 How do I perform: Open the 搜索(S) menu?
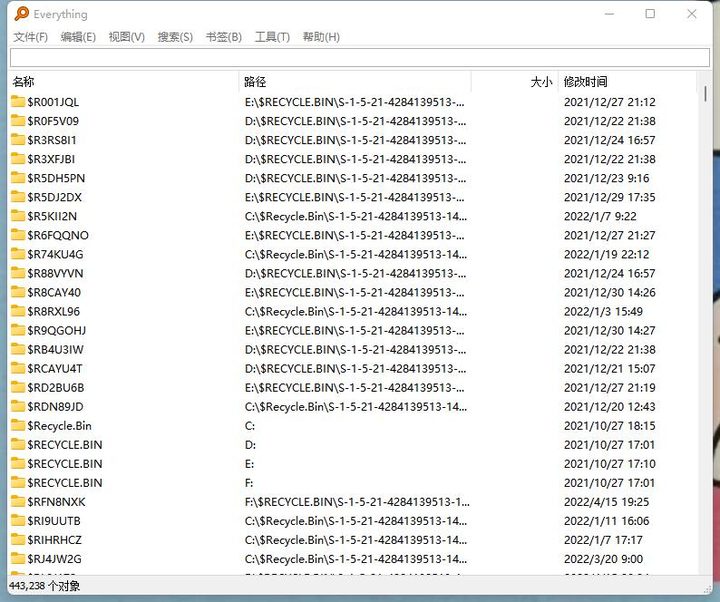[x=175, y=37]
